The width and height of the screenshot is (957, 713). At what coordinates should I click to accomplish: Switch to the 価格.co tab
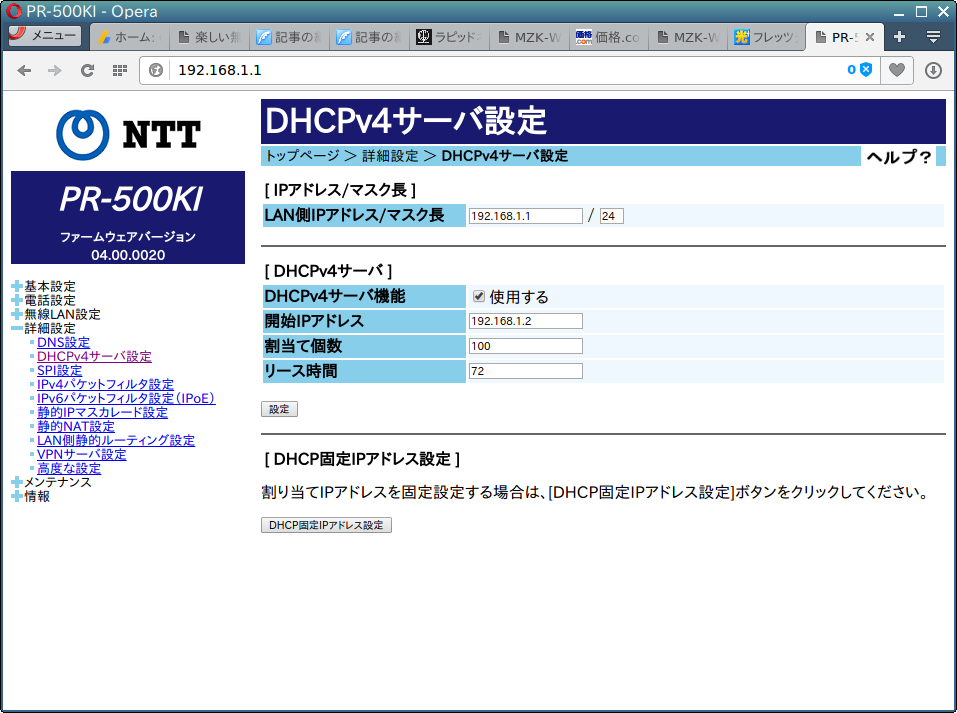pos(608,37)
